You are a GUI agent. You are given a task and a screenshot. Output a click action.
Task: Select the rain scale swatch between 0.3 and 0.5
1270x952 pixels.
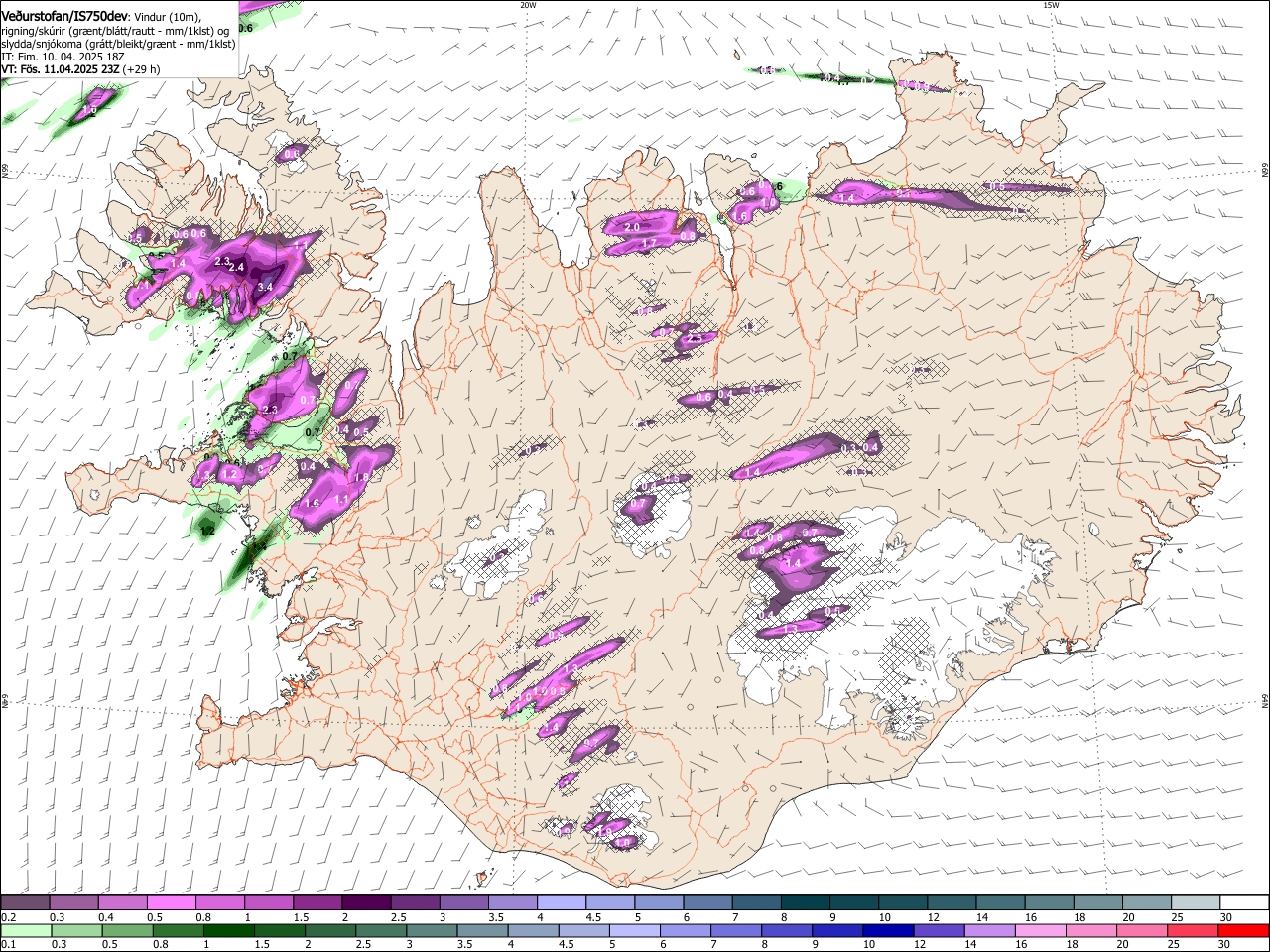pos(76,931)
